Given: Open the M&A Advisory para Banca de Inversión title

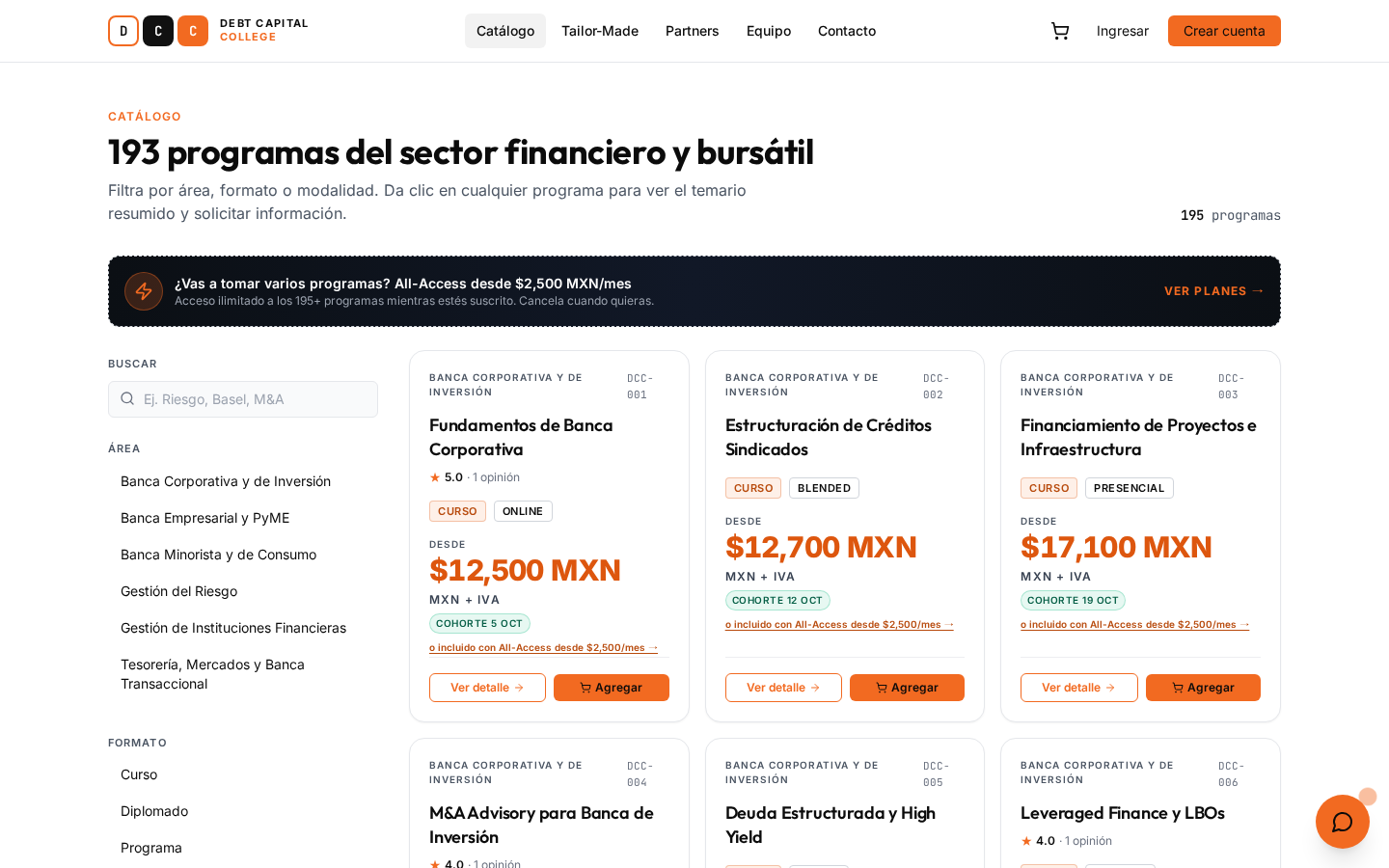Looking at the screenshot, I should tap(541, 825).
